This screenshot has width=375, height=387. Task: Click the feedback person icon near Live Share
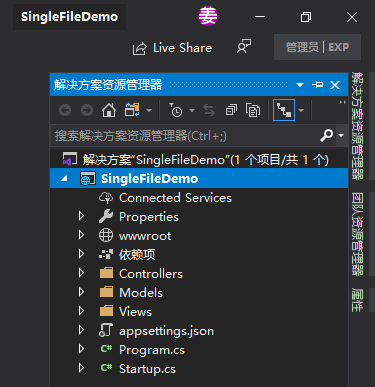pos(244,47)
